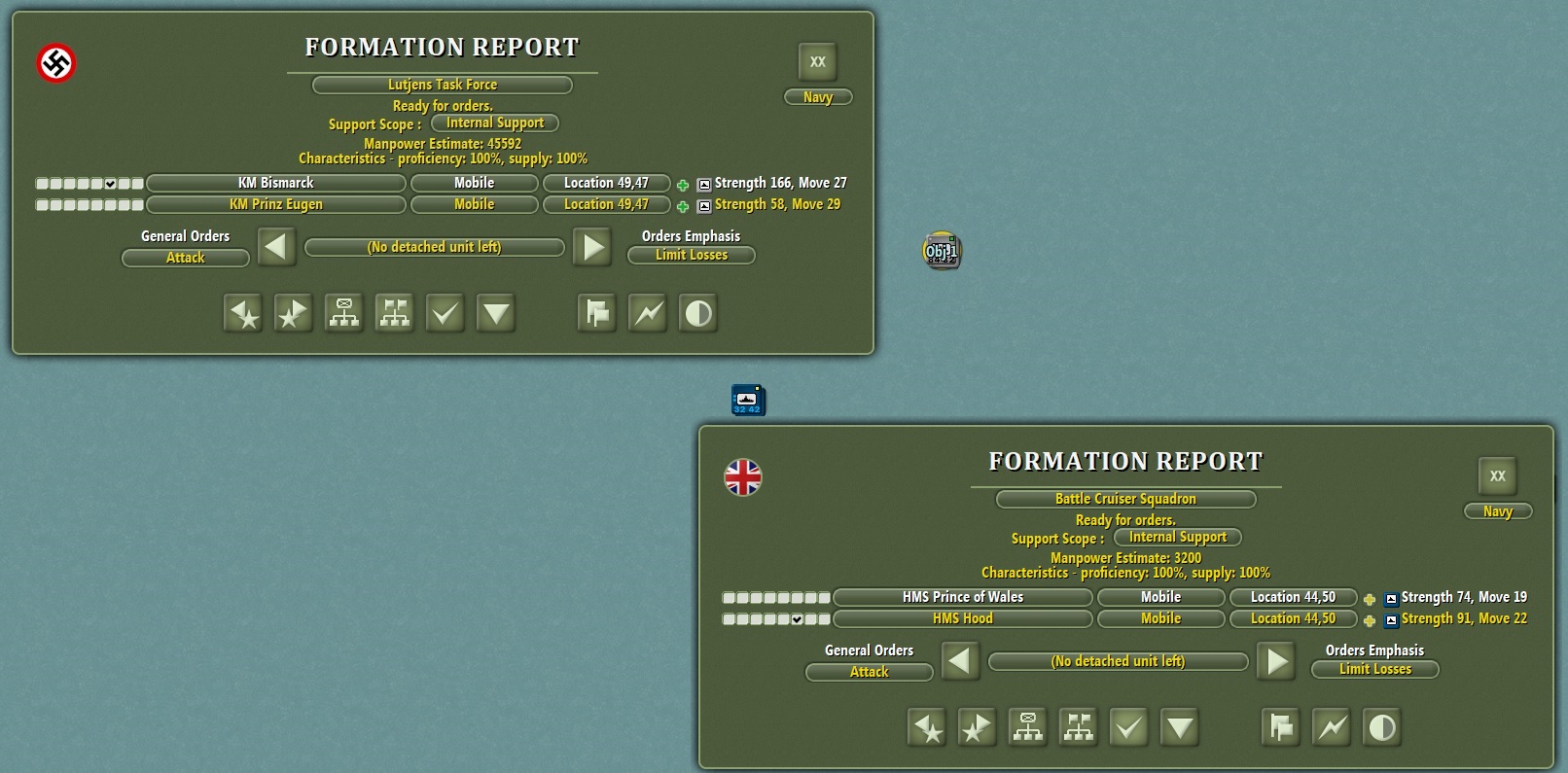Click previous detached unit arrow in Battle Cruiser Squadron report
Viewport: 1568px width, 773px height.
pos(960,661)
